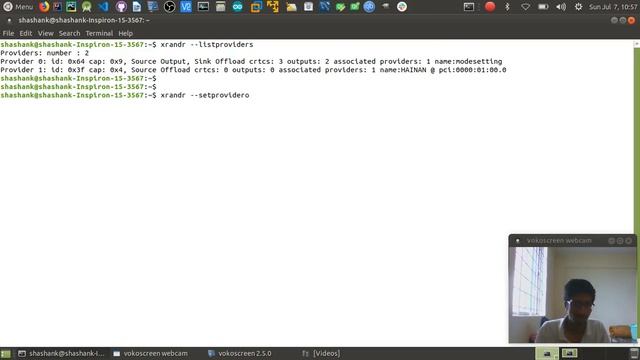The height and width of the screenshot is (360, 640).
Task: Click the 'Provider 1' HAINAN output line
Action: click(253, 70)
